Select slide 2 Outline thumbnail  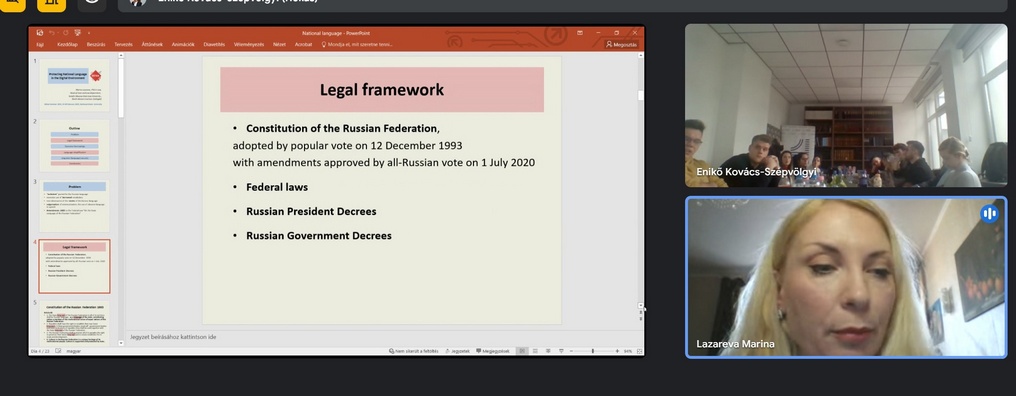coord(75,145)
